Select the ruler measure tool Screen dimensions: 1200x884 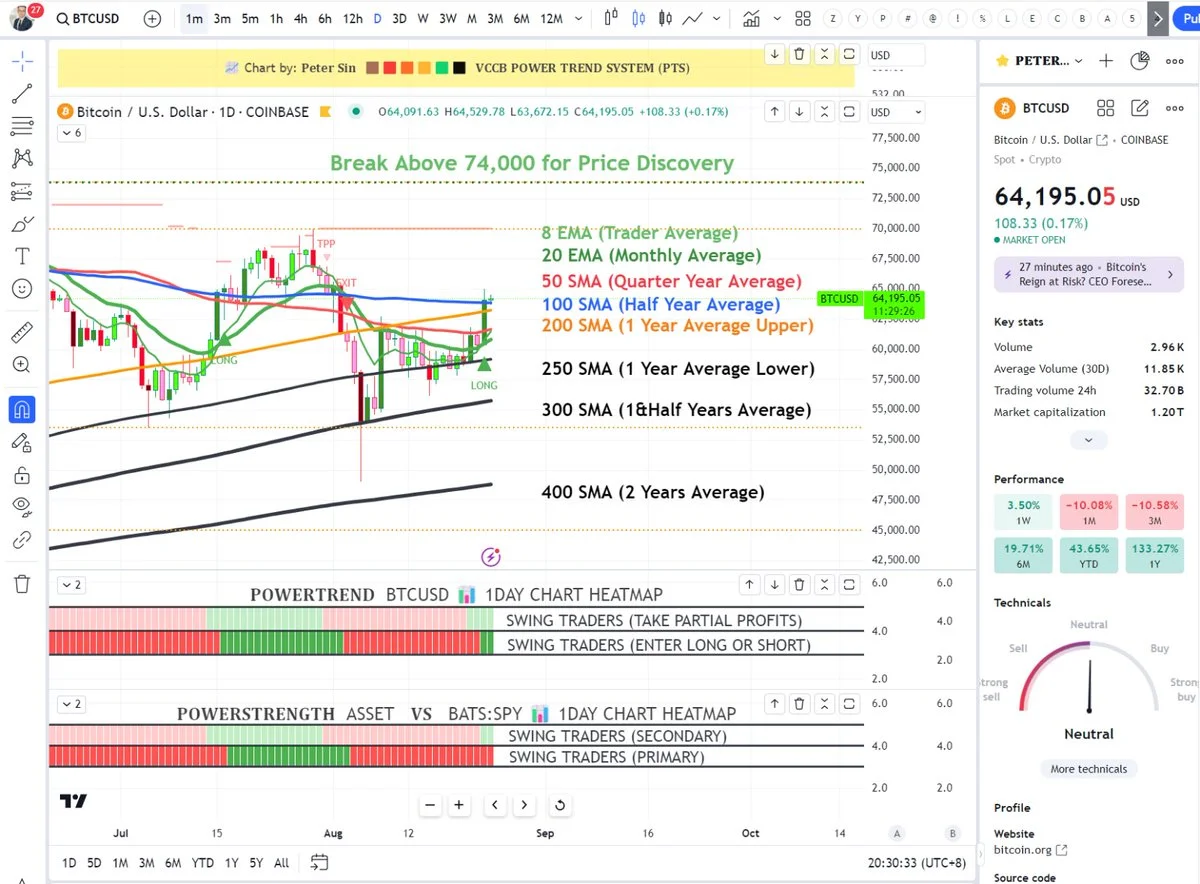tap(22, 332)
